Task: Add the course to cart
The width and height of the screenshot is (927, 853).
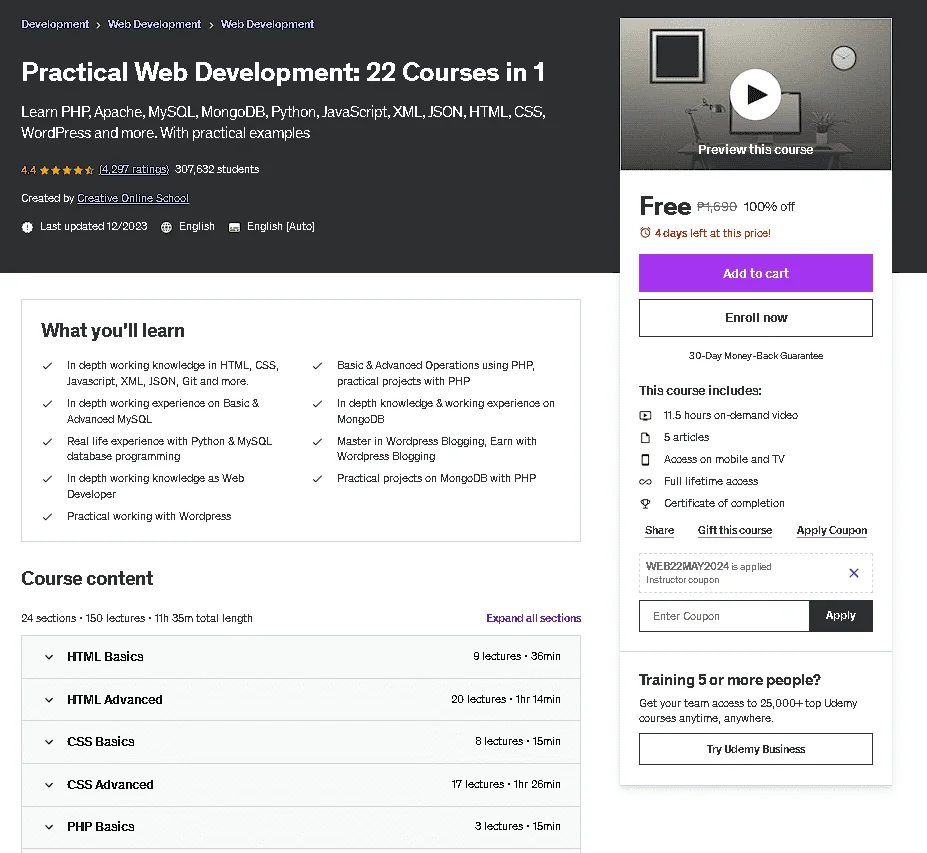Action: tap(756, 273)
